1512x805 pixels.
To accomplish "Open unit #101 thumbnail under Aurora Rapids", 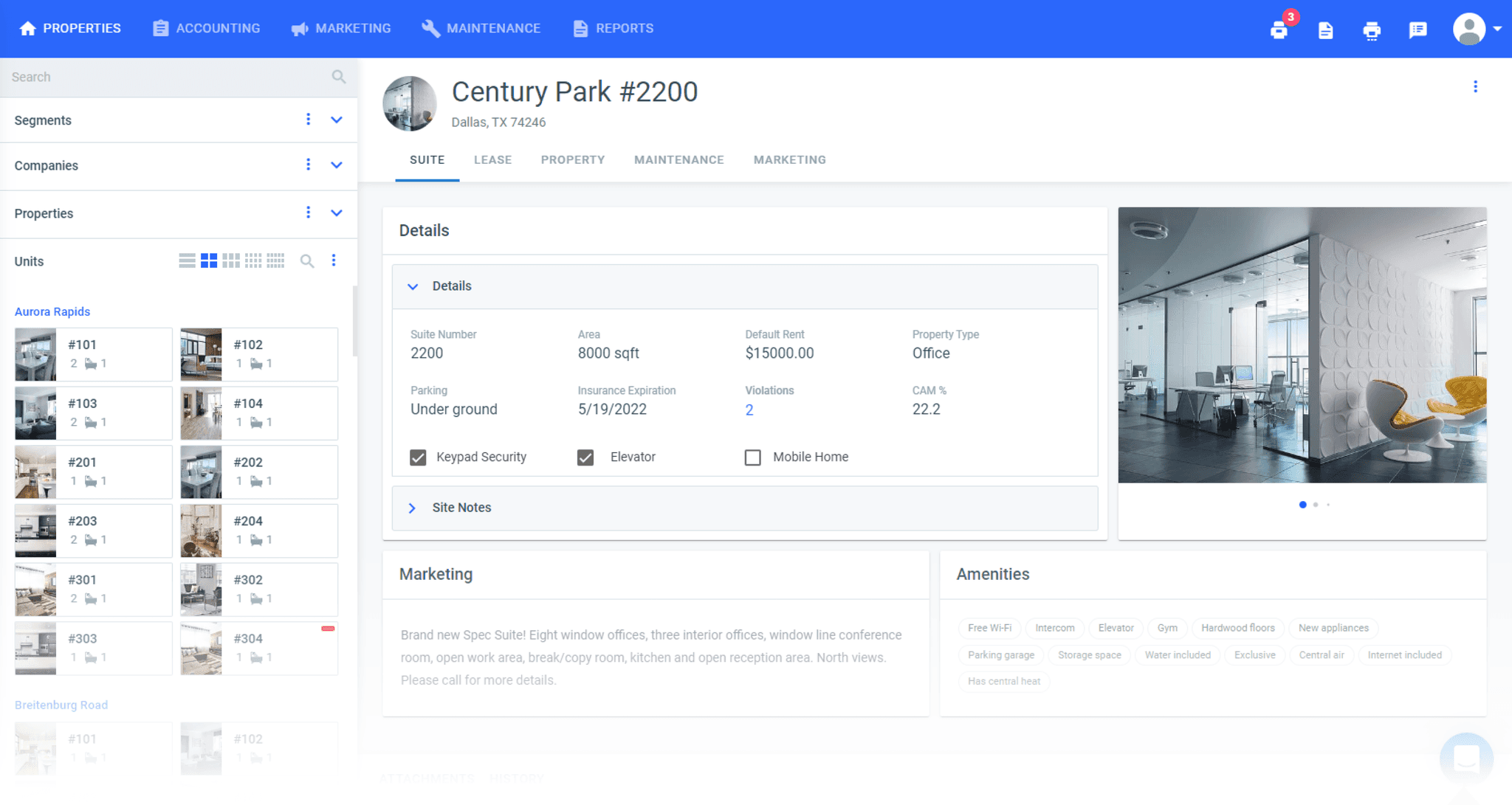I will [35, 354].
